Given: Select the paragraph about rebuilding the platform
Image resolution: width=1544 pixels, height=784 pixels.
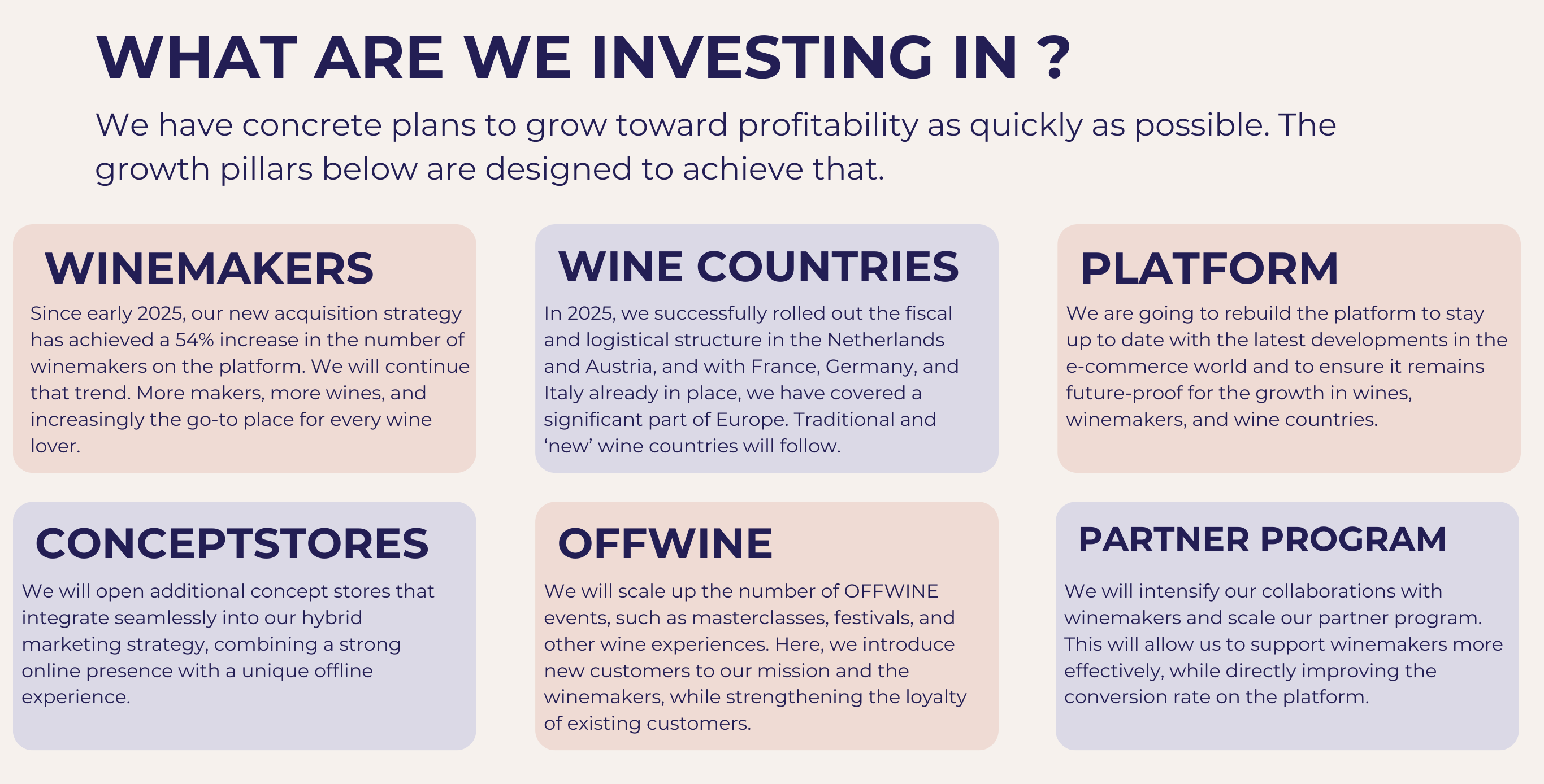Looking at the screenshot, I should click(1286, 366).
